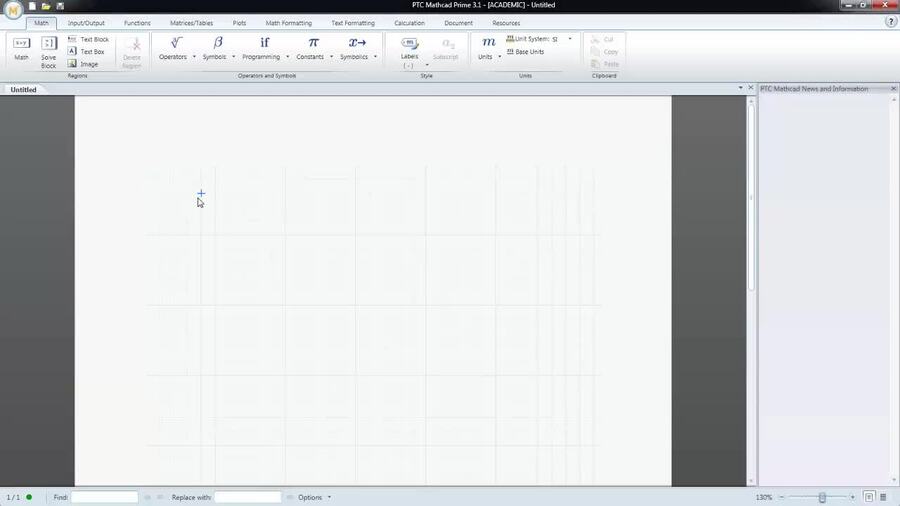Open the Unit System SI dropdown
900x506 pixels.
coord(570,39)
